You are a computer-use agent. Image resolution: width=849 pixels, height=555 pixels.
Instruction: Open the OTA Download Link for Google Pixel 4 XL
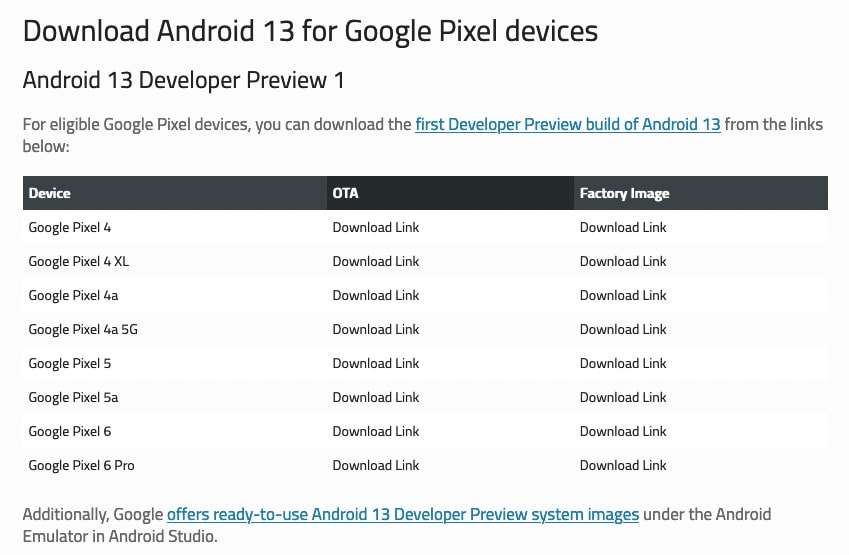pyautogui.click(x=376, y=262)
